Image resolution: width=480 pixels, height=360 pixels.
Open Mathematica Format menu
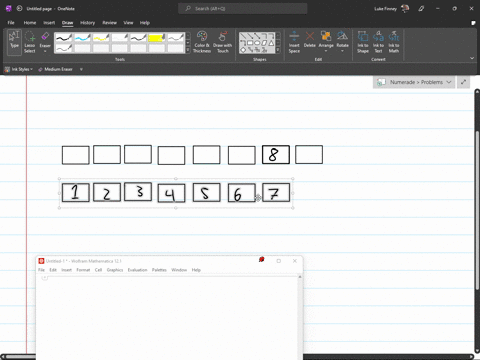tap(83, 270)
